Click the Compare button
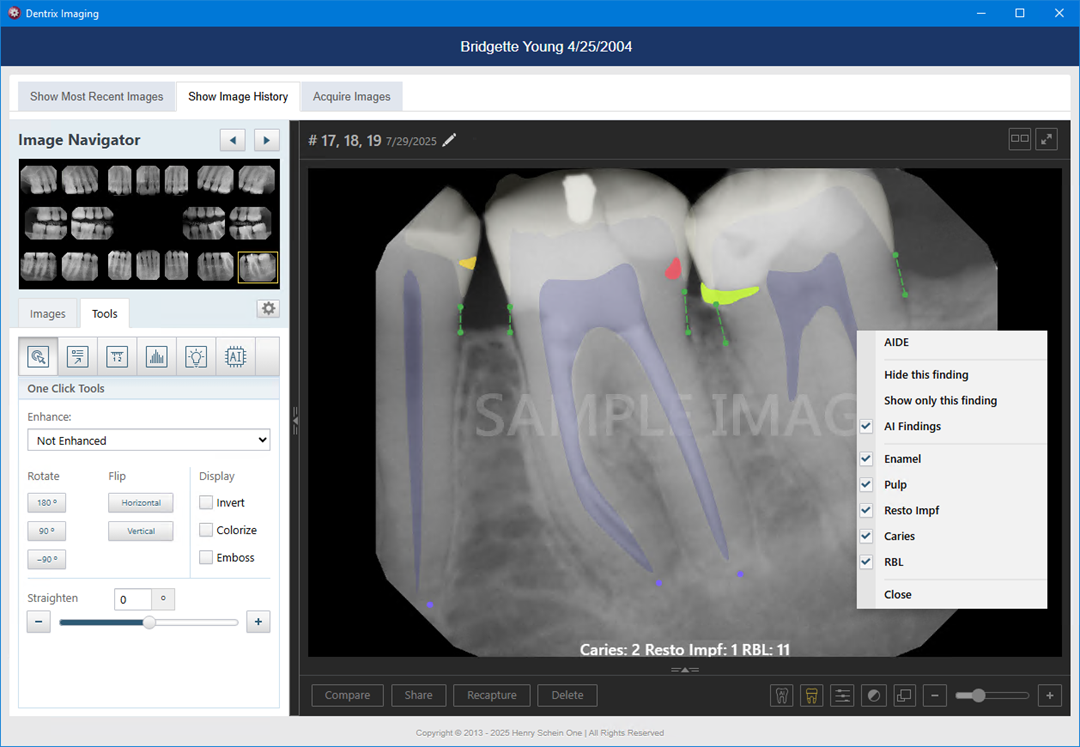 click(x=347, y=695)
